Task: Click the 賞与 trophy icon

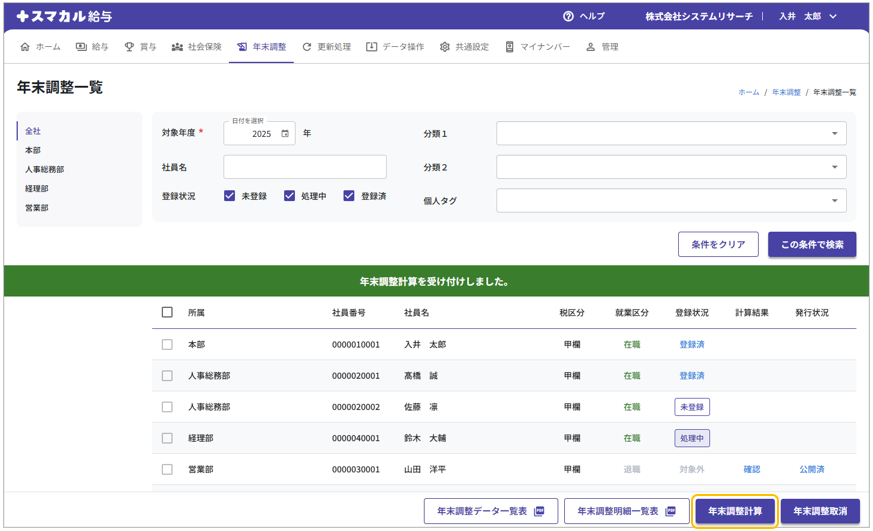Action: [129, 47]
